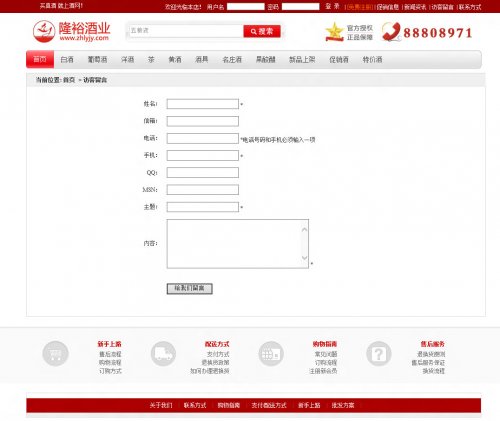Click the scroll-up arrow in 内容 textarea
500x421 pixels.
[304, 230]
